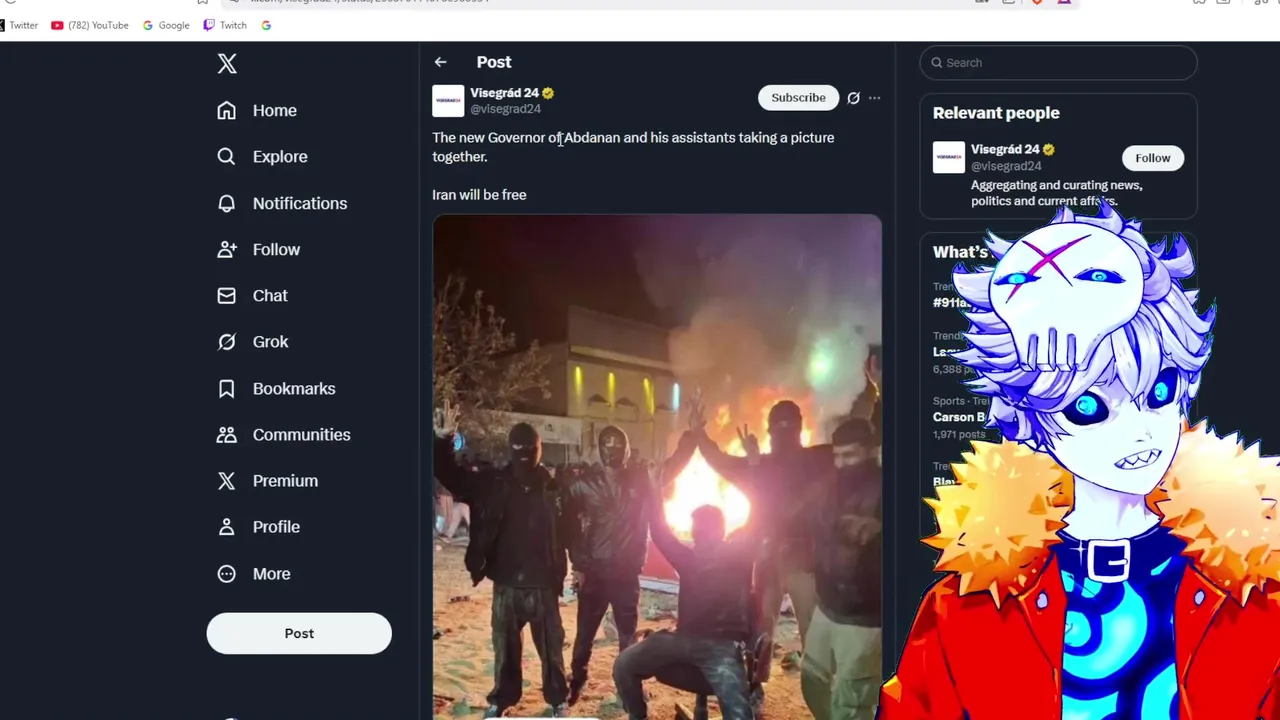Open the Home navigation item

tap(257, 110)
